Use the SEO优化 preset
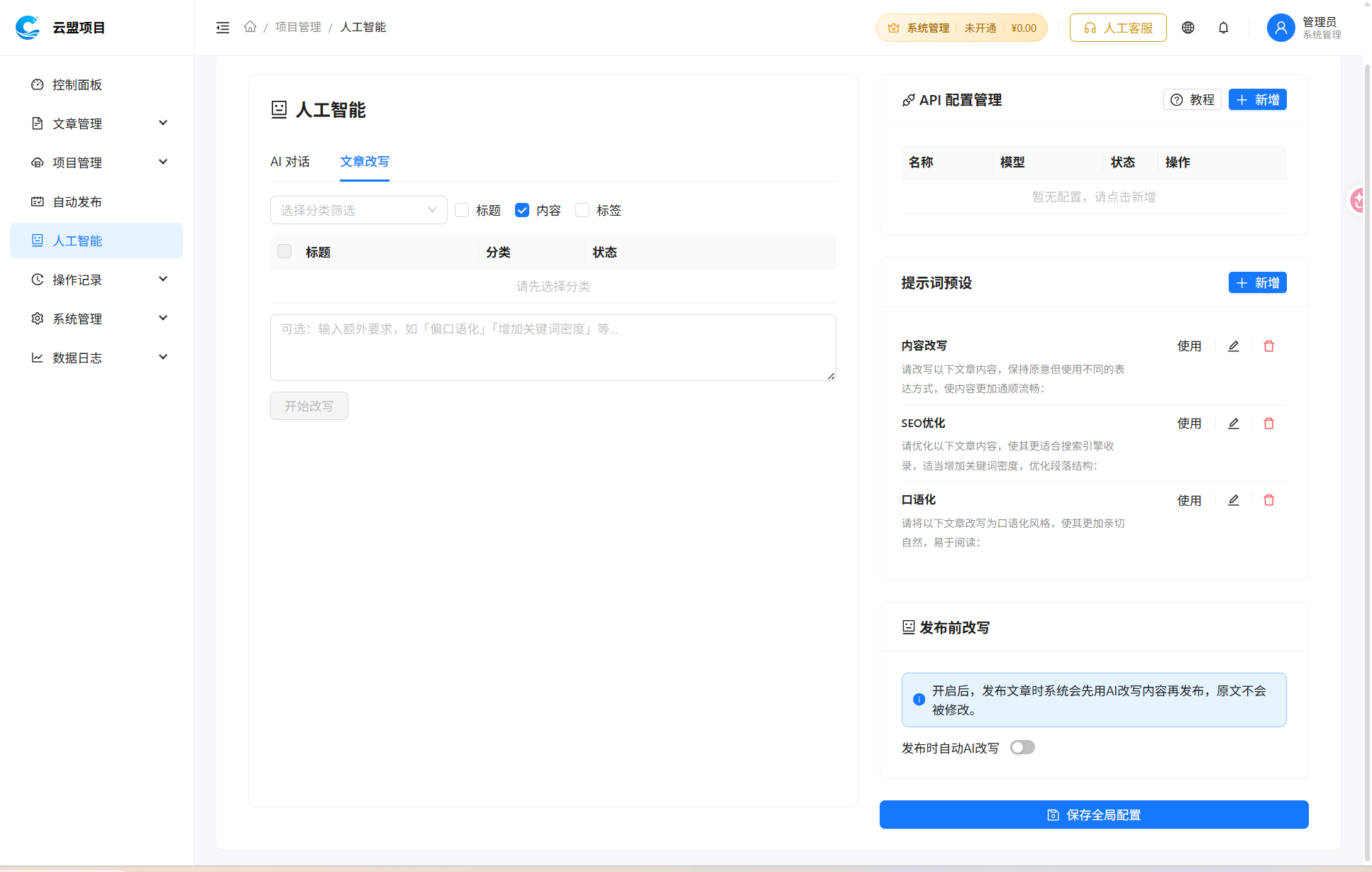The image size is (1372, 872). click(x=1190, y=424)
